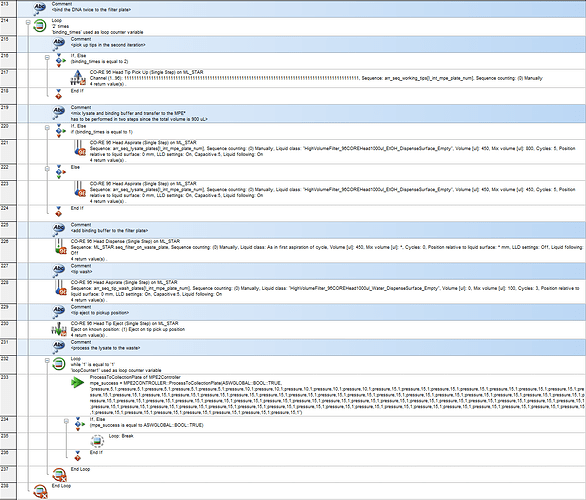Collapse the outer Loop on line 214

(28, 23)
